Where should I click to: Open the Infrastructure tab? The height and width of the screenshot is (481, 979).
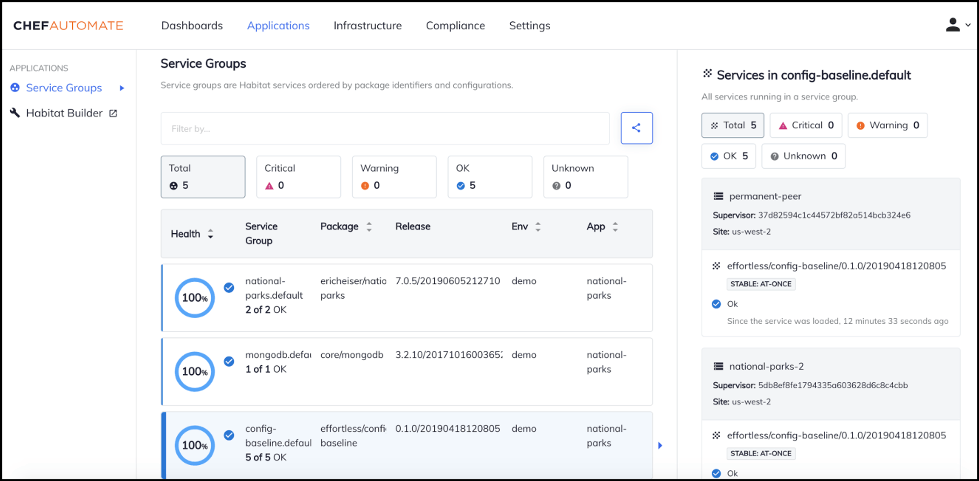coord(367,25)
